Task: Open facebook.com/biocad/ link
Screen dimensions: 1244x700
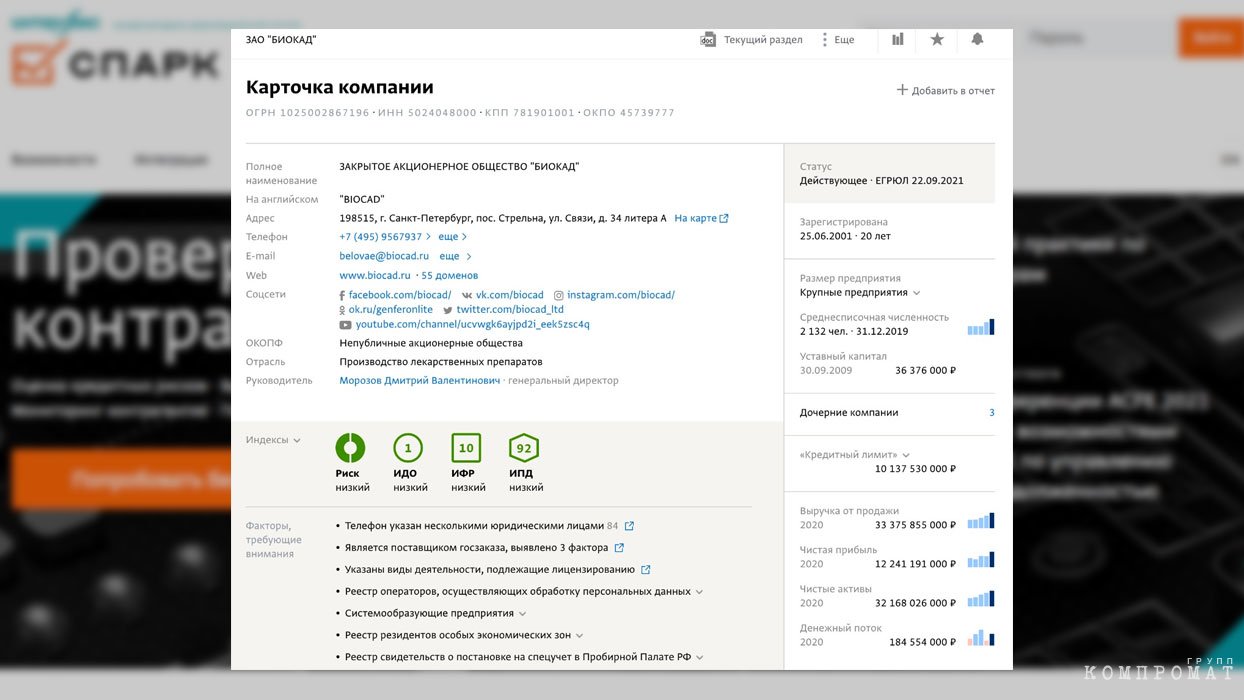Action: click(x=400, y=295)
